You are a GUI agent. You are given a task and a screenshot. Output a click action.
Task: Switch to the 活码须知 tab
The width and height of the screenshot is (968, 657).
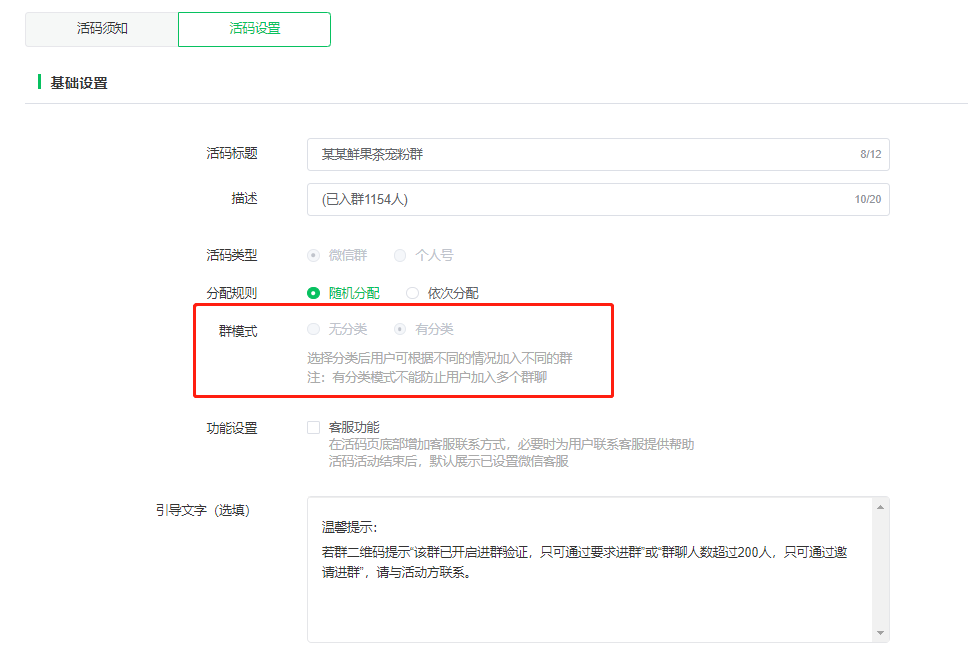point(102,29)
